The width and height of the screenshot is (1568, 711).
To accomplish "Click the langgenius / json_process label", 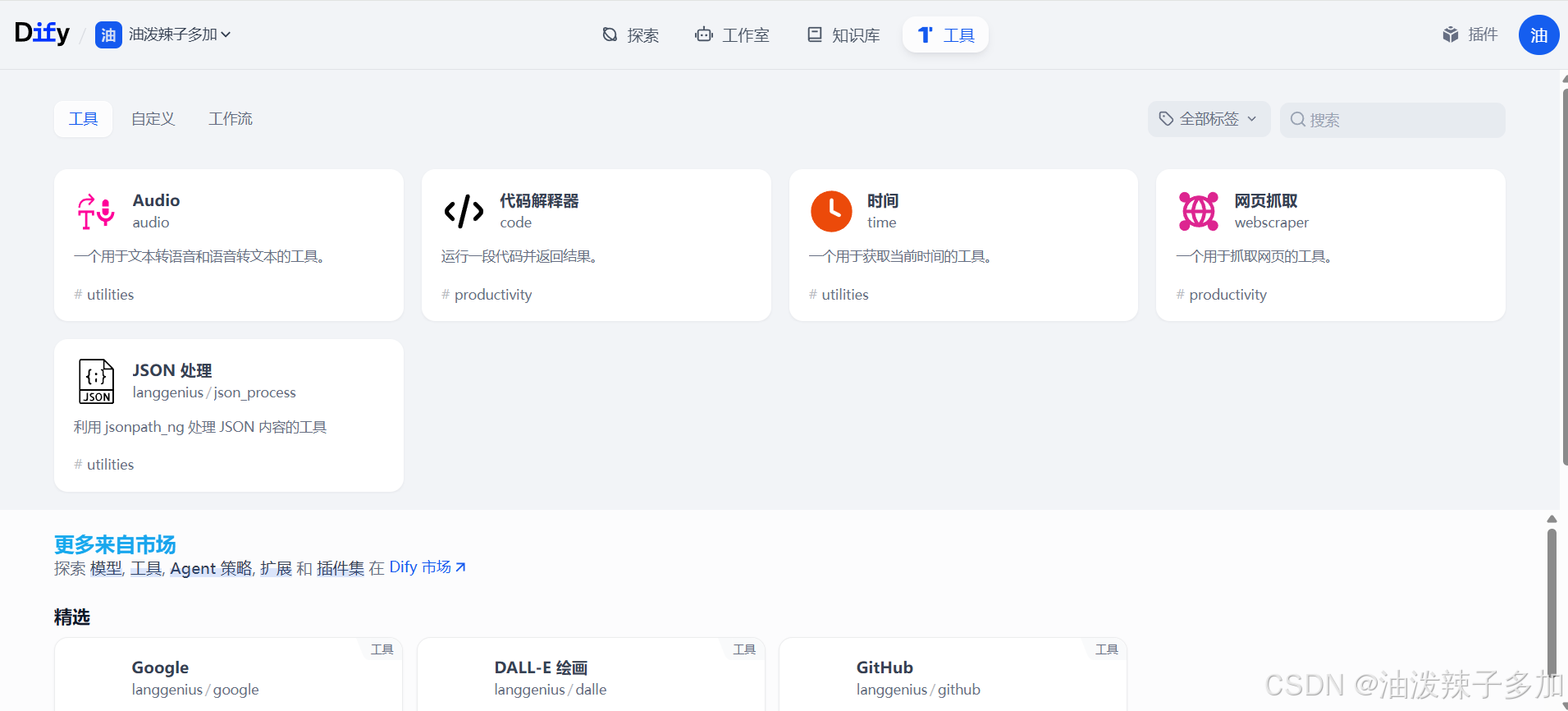I will pyautogui.click(x=214, y=392).
